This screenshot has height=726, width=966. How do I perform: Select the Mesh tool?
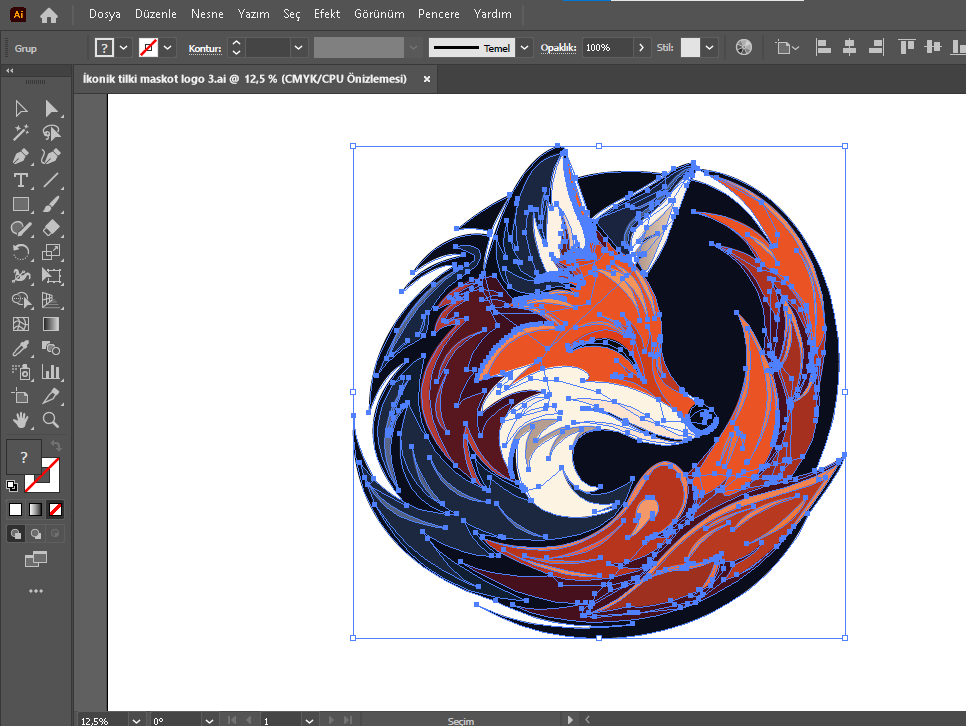point(21,324)
